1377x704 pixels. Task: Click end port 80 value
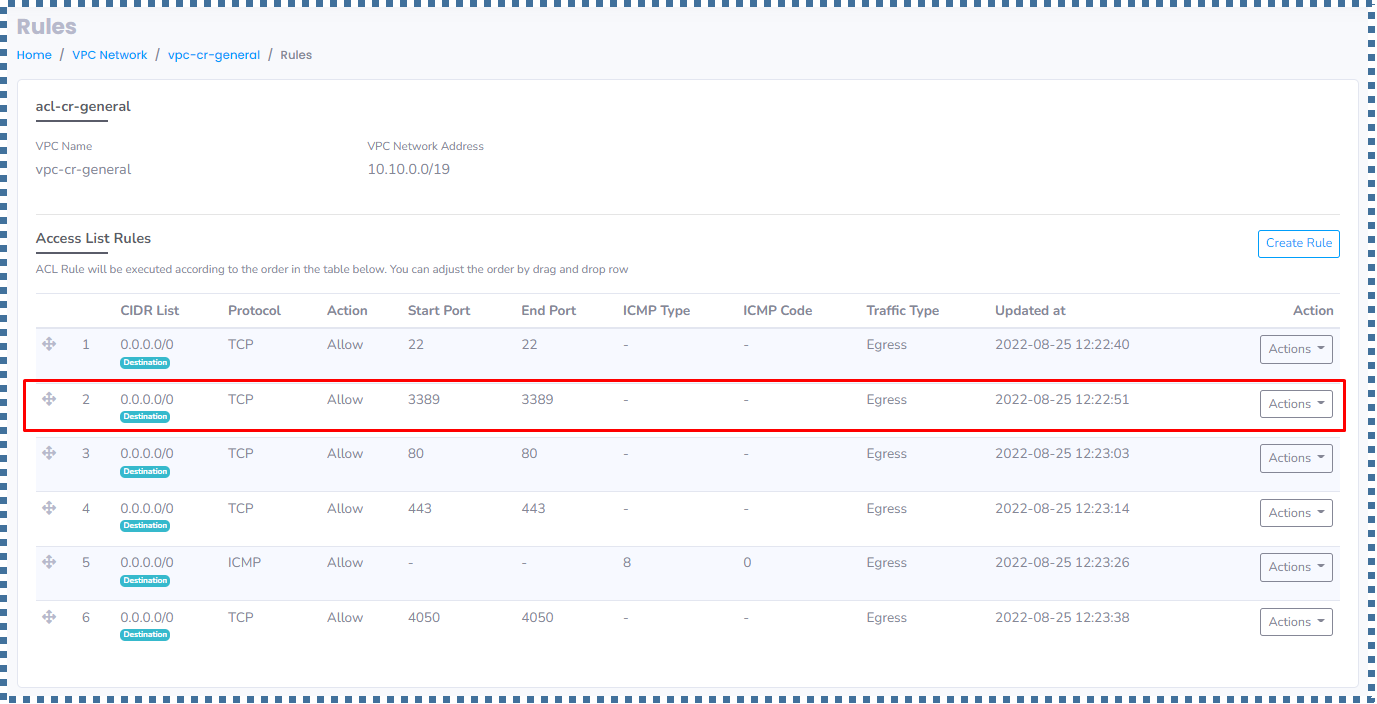coord(530,453)
